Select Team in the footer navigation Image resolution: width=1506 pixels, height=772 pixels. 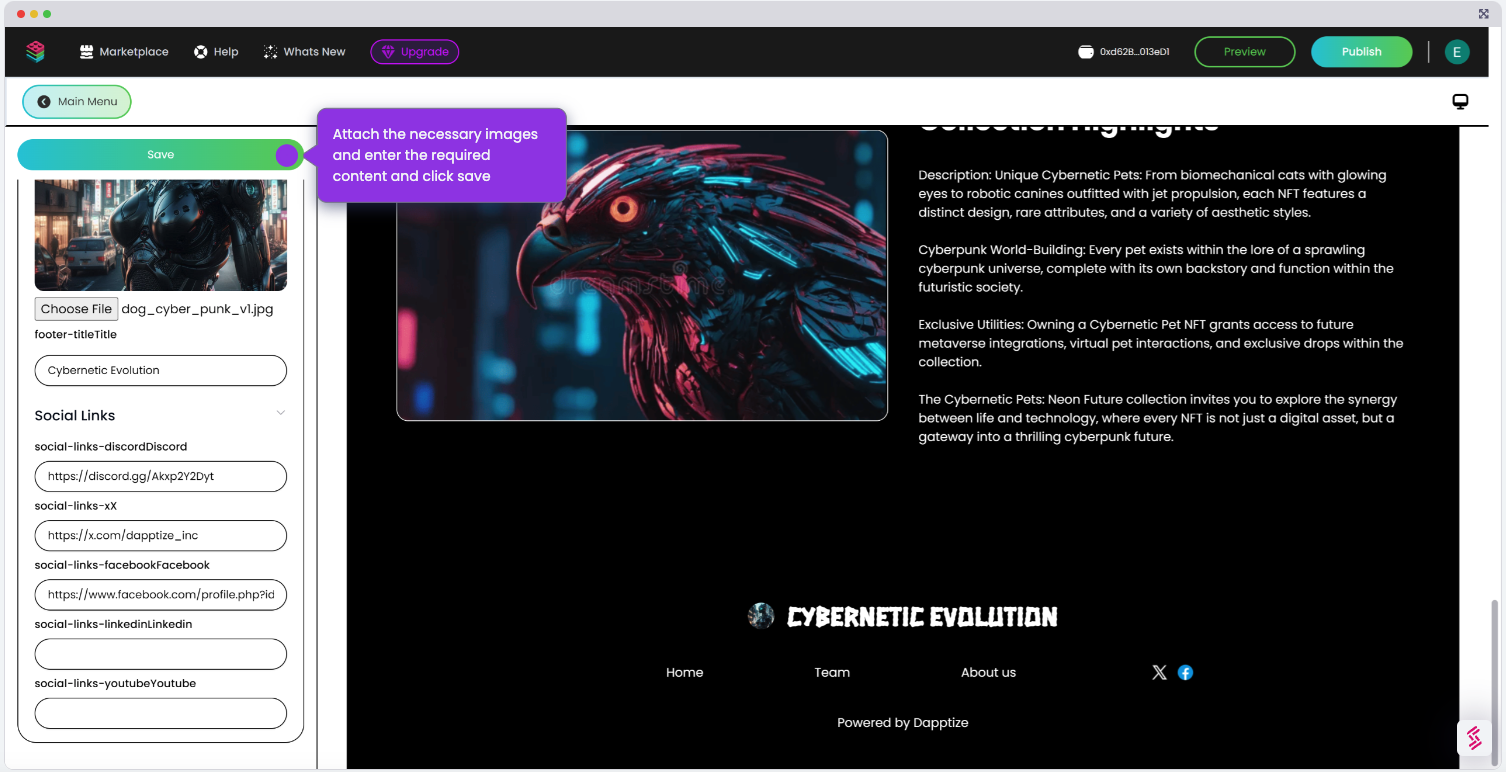(832, 672)
